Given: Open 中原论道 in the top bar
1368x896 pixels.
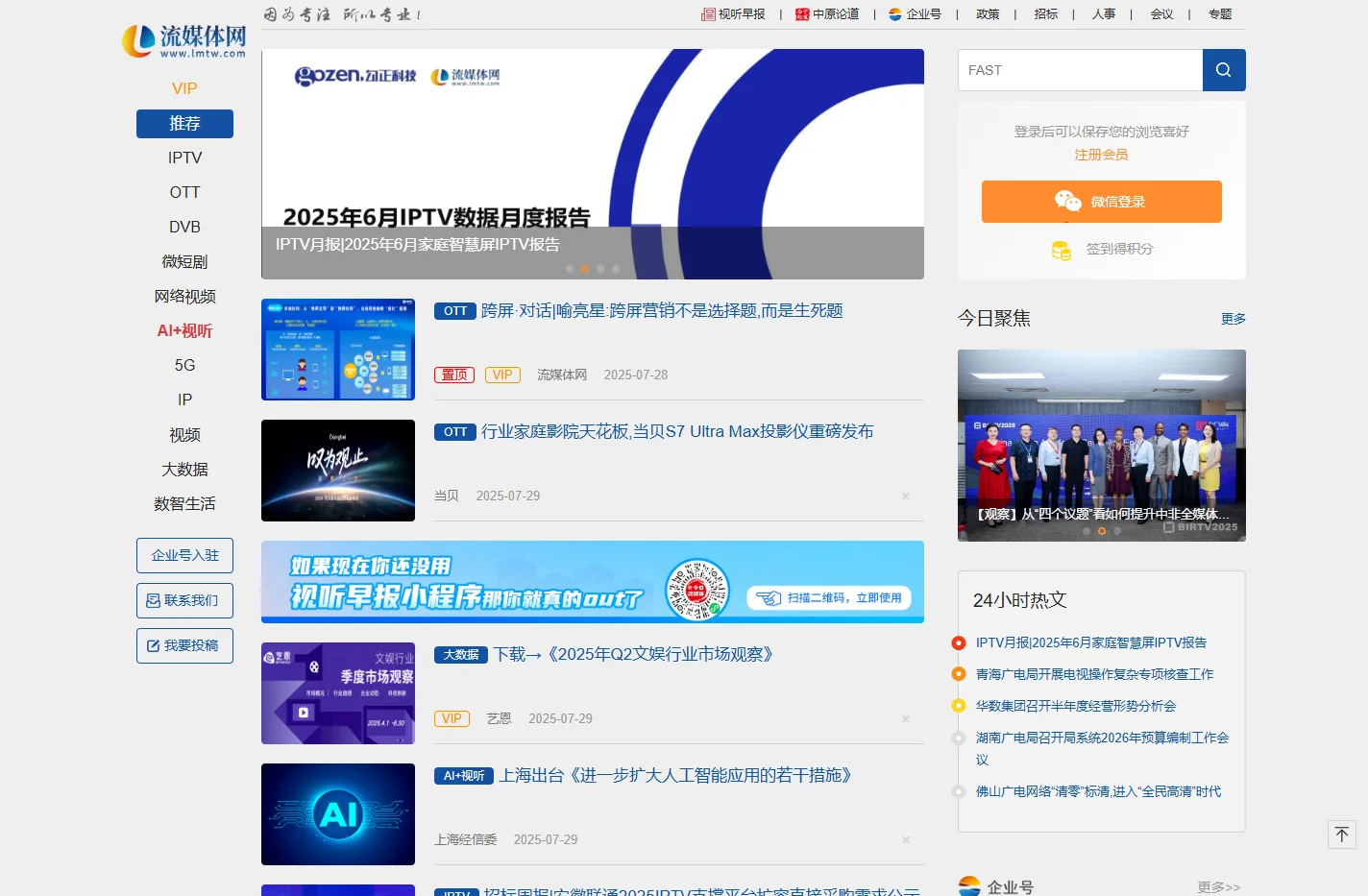Looking at the screenshot, I should 827,14.
